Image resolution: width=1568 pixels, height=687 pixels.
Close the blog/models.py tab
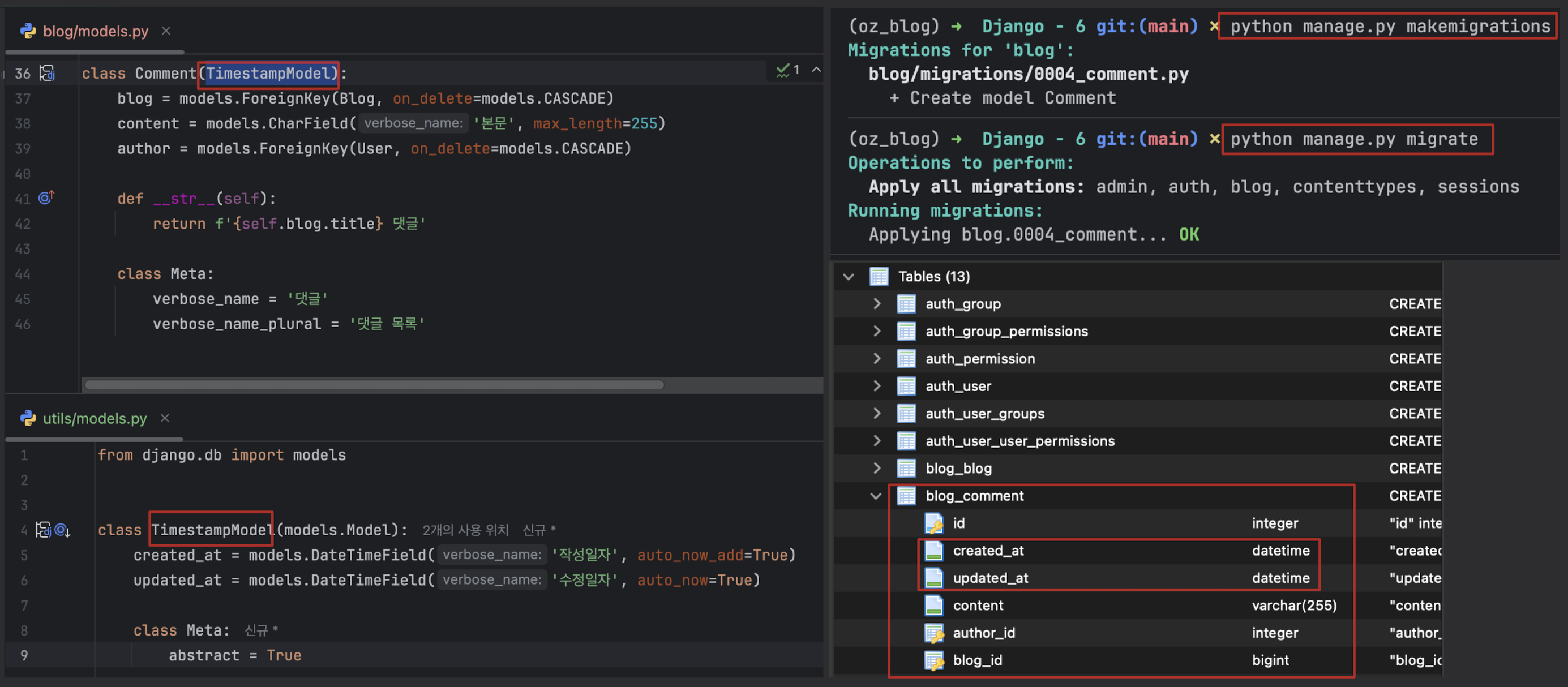(165, 31)
